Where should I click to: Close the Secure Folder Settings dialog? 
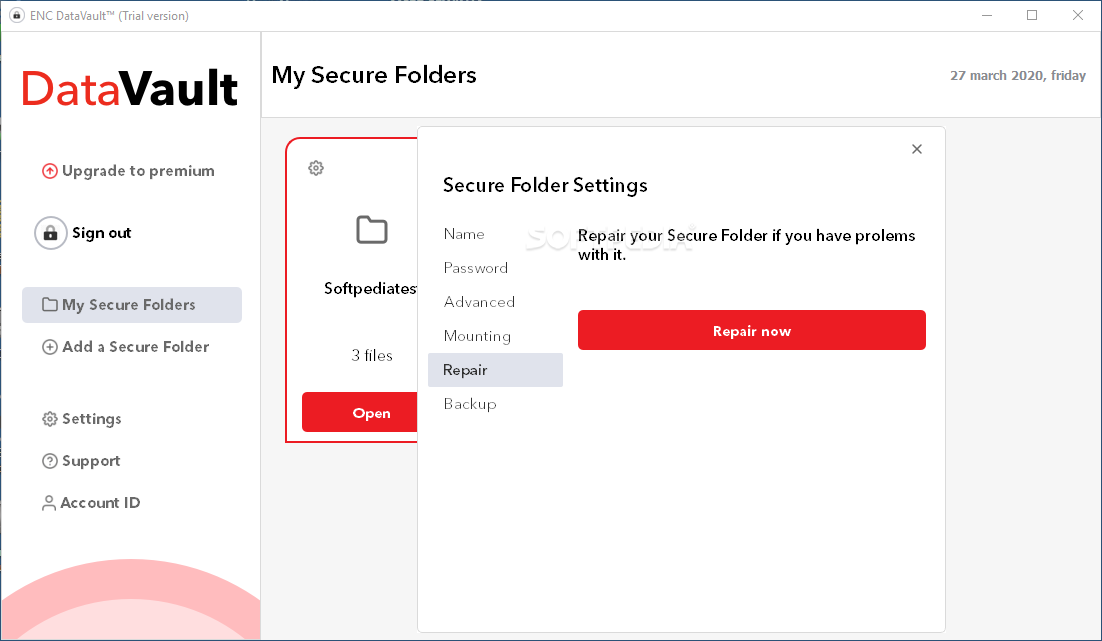(x=916, y=149)
